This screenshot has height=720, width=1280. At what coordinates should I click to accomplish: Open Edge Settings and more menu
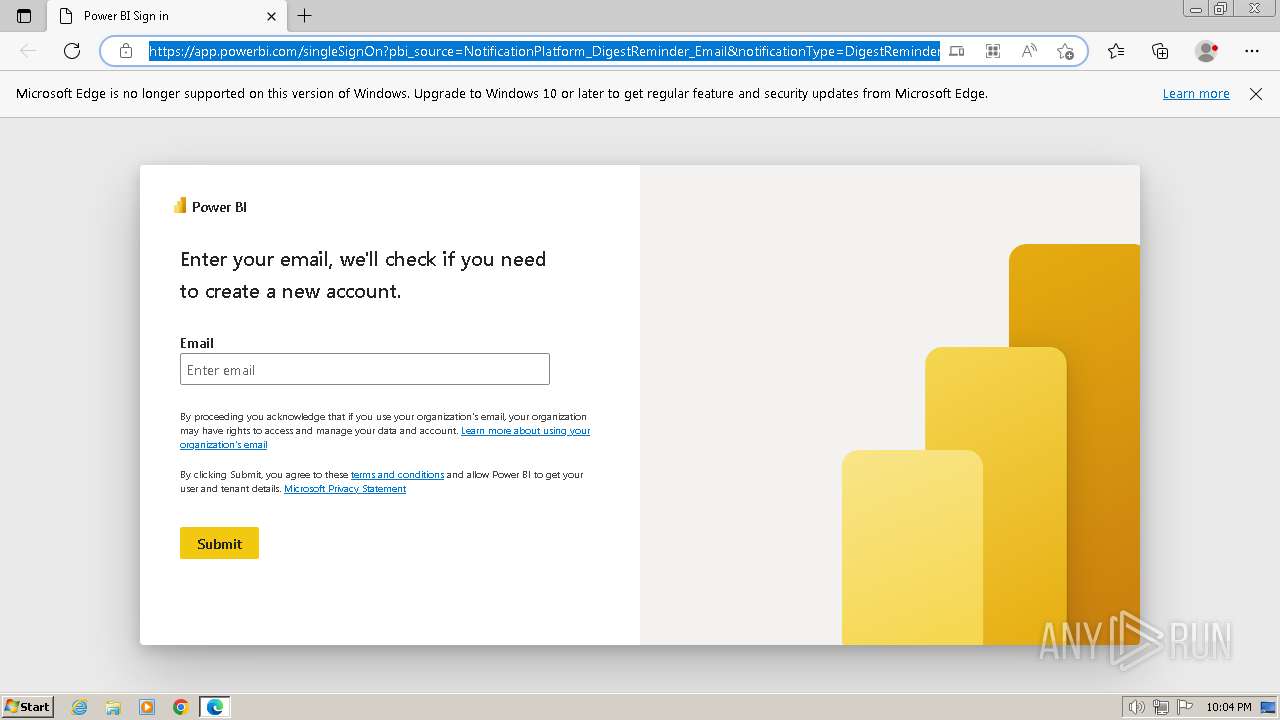(1252, 51)
